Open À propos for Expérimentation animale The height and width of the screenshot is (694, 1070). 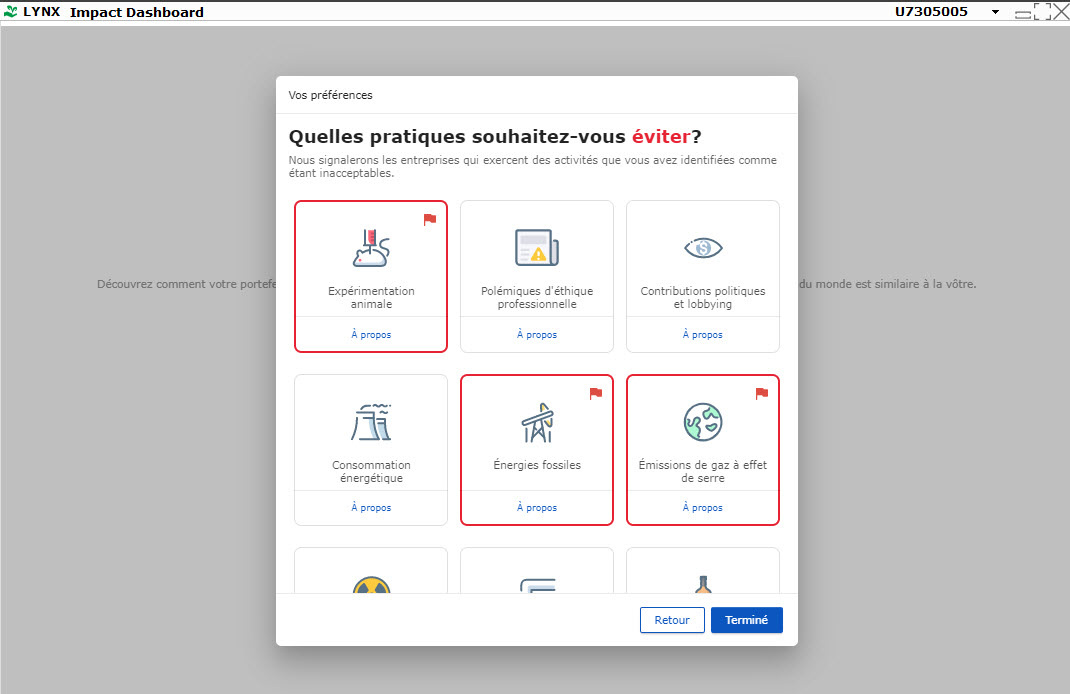coord(371,334)
